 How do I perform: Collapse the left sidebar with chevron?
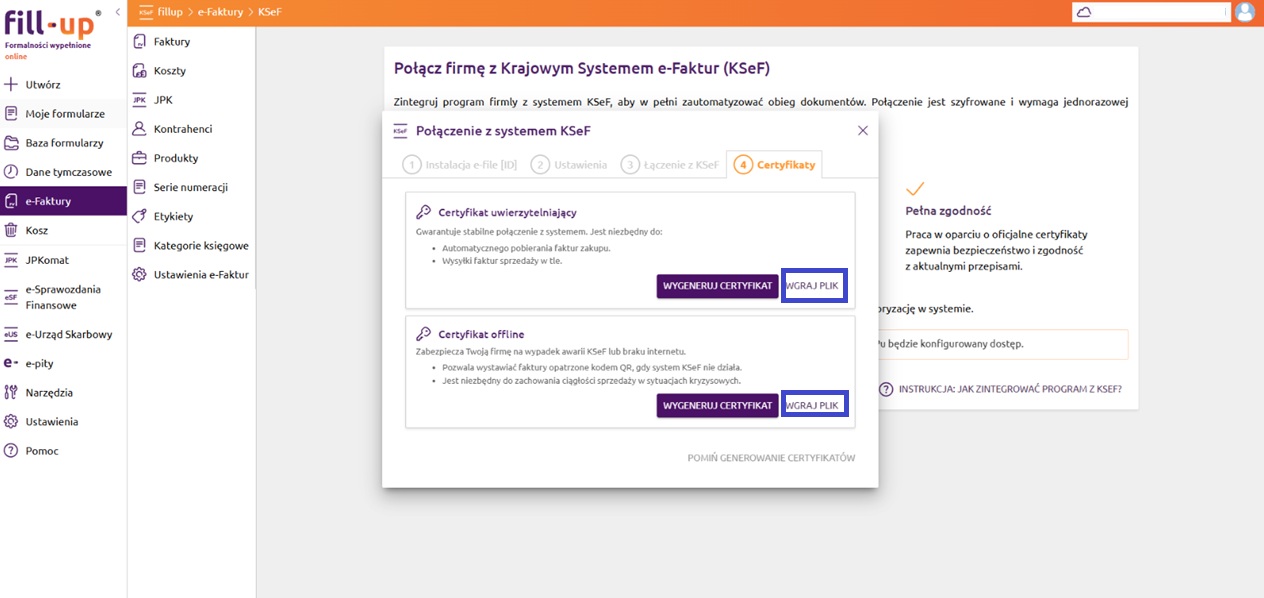pos(118,12)
